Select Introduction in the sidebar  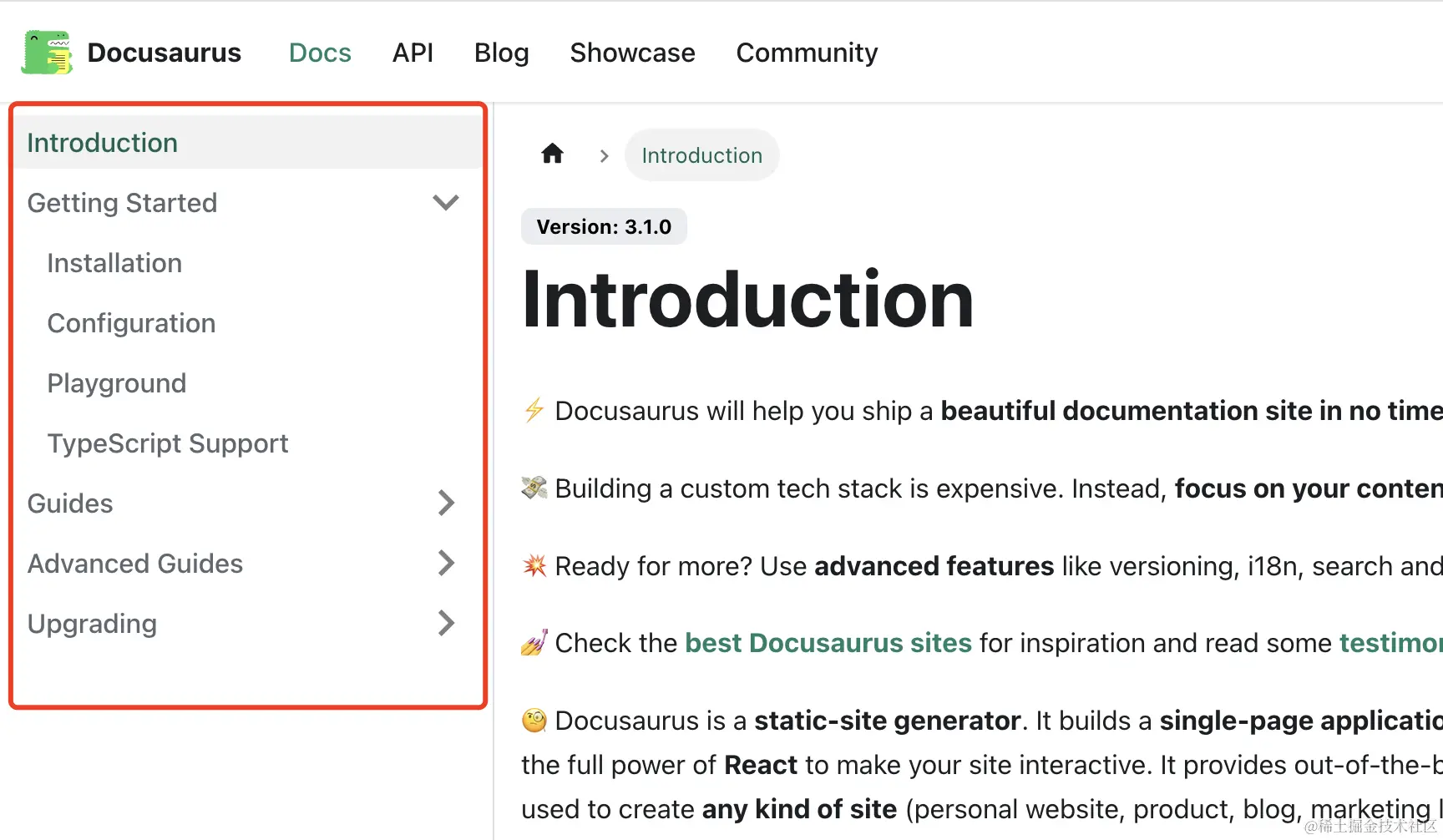tap(103, 143)
